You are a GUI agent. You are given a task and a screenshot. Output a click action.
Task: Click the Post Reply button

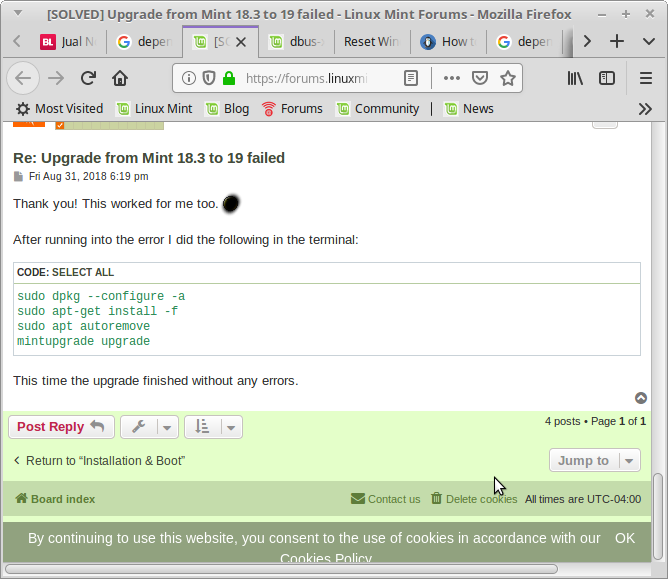click(x=61, y=427)
